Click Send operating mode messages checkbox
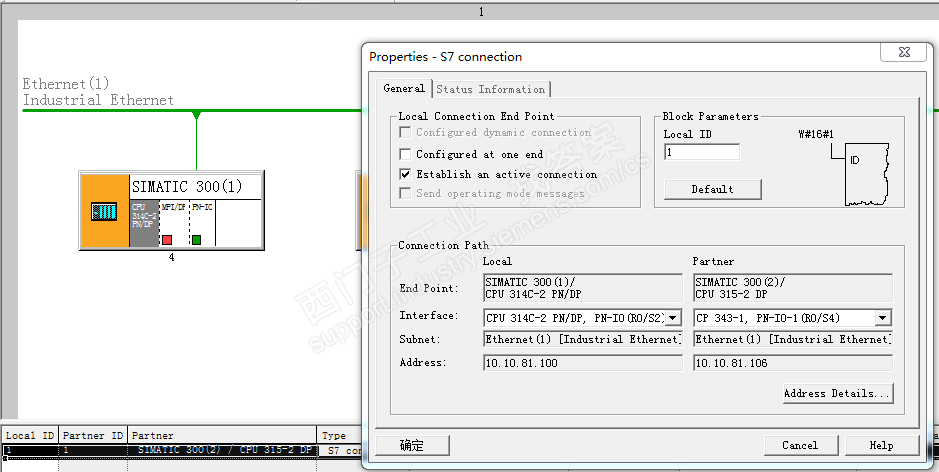Screen dimensions: 939x472 [x=405, y=193]
